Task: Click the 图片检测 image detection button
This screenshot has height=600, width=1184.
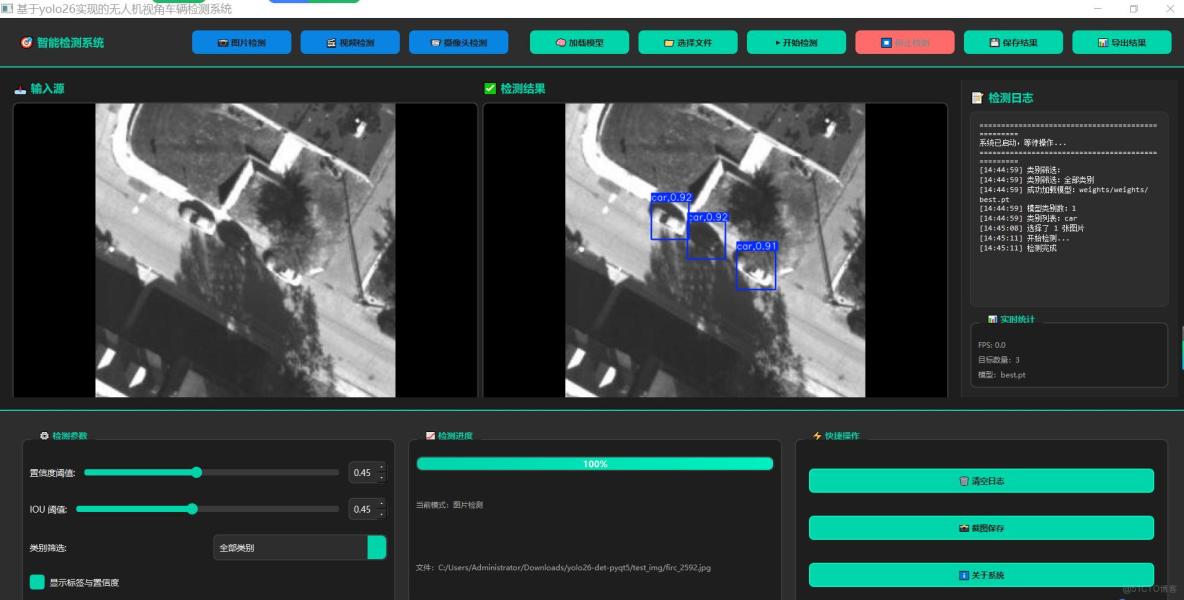Action: tap(241, 43)
